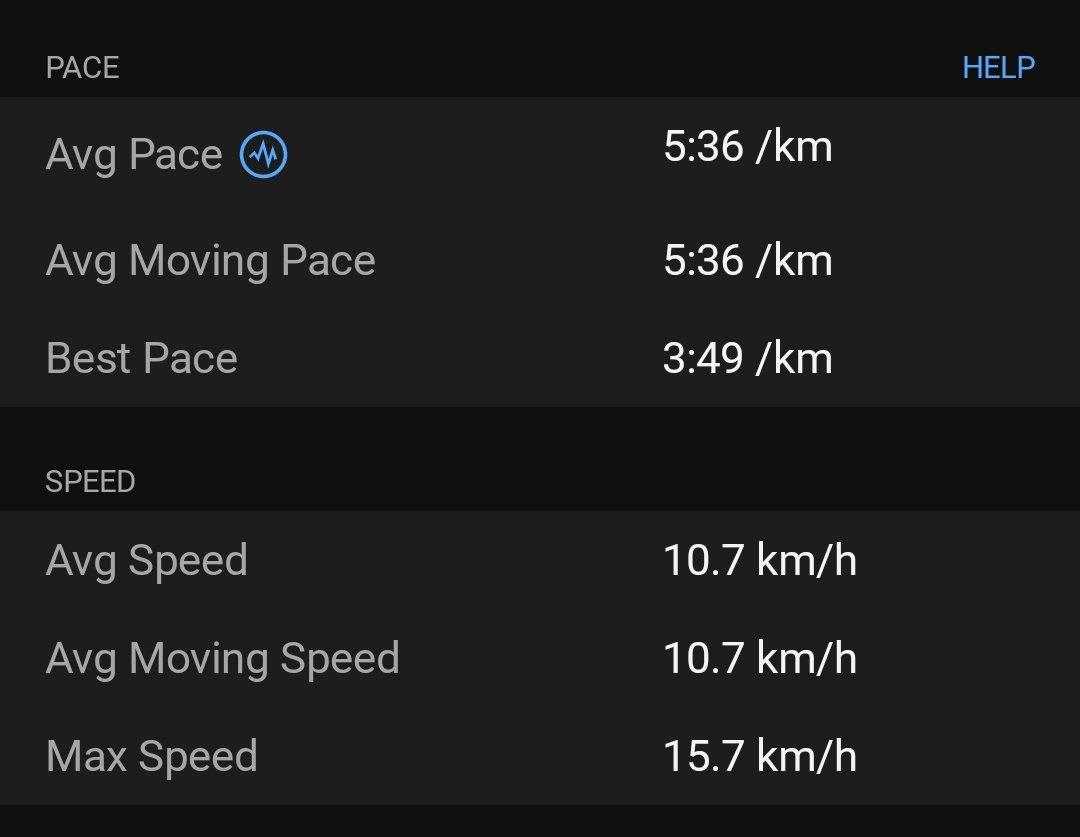
Task: Select the Max Speed label
Action: [152, 757]
